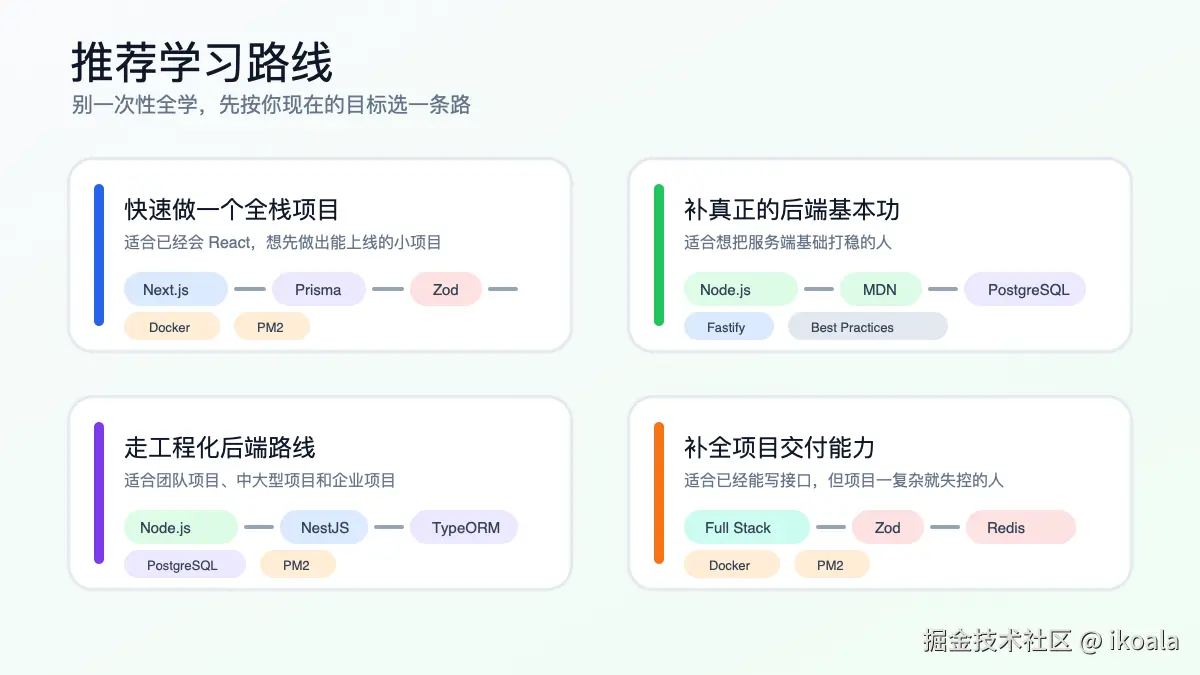The image size is (1200, 675).
Task: Click the PostgreSQL pill below Node.js in the engineering card
Action: point(185,565)
